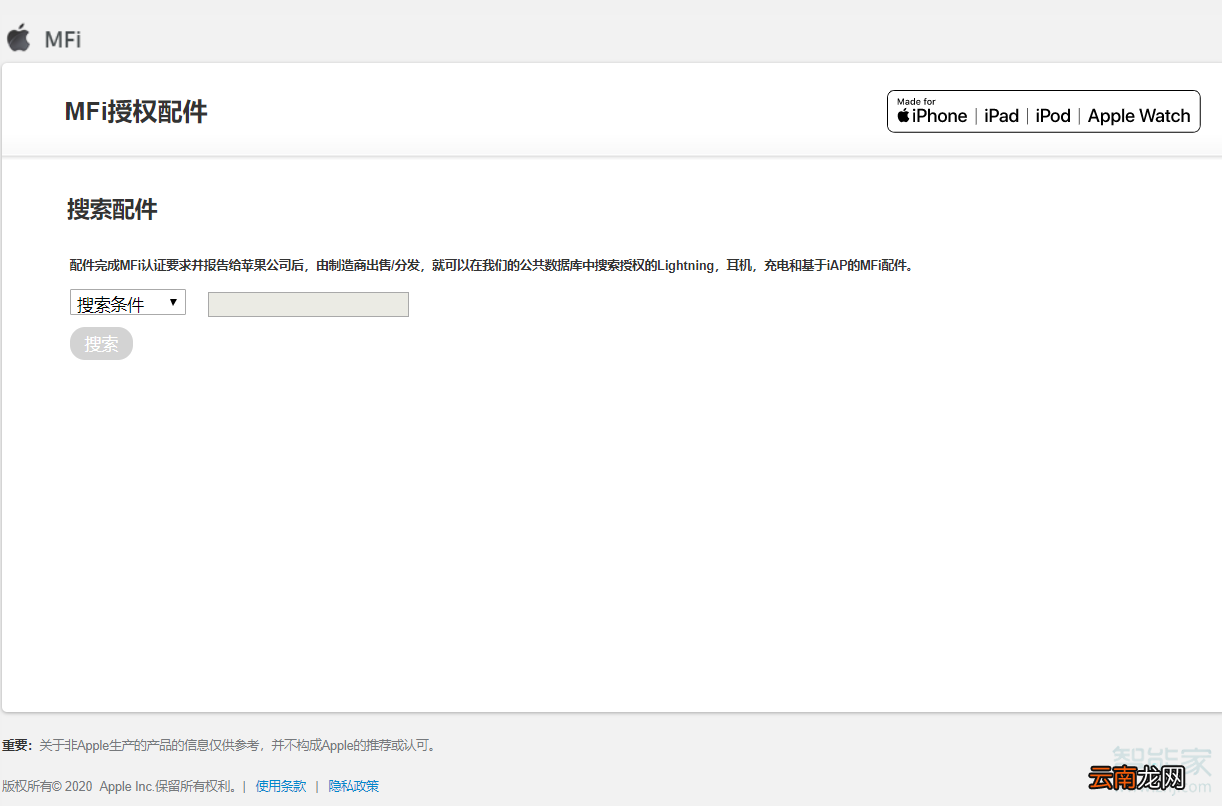Open the 使用条款 link
The height and width of the screenshot is (806, 1222).
click(281, 786)
